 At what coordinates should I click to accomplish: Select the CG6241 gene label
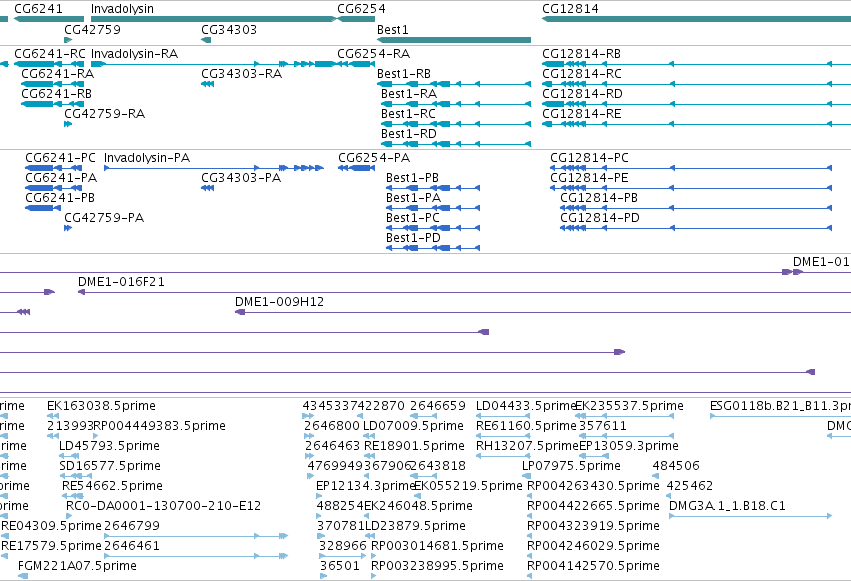[x=38, y=9]
